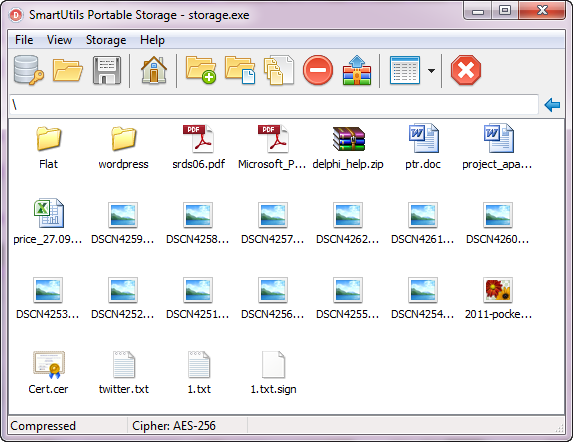Select the DSCN4254... image

coord(423,297)
